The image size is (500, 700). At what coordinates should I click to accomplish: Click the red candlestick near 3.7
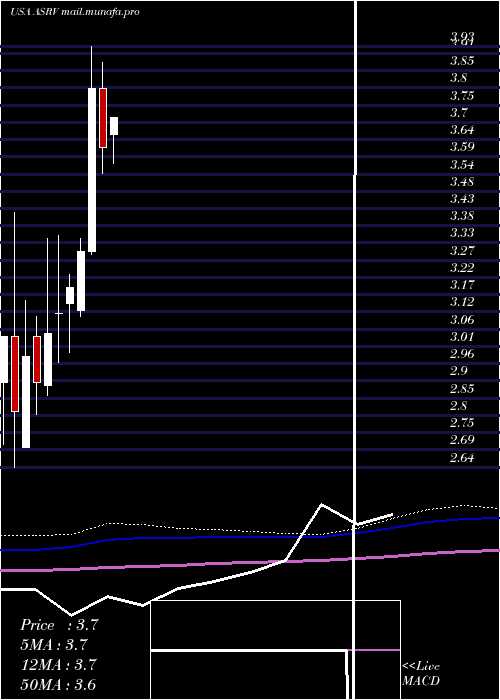(103, 118)
